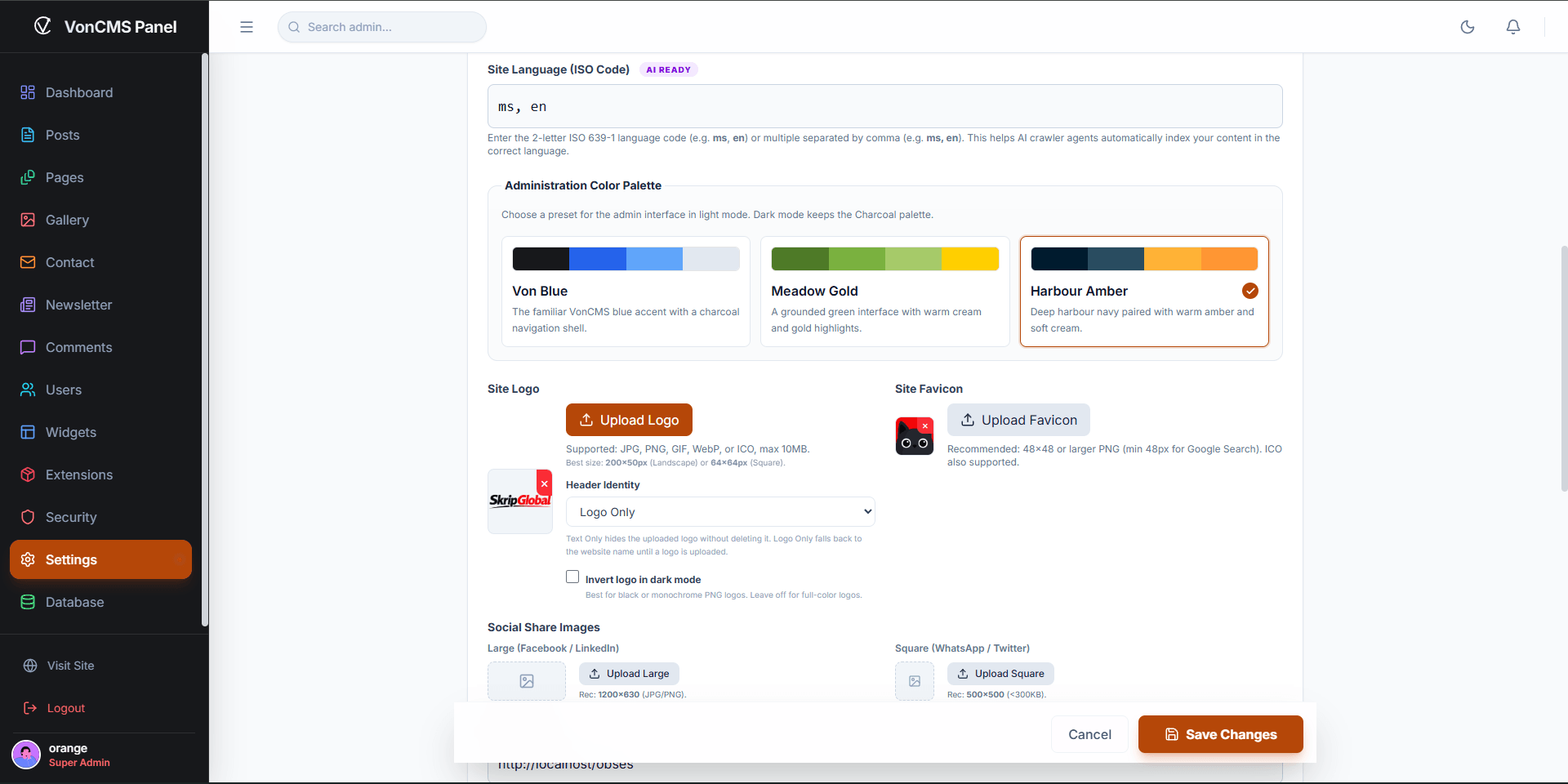The image size is (1568, 784).
Task: Switch to dark mode moon icon
Action: [1468, 27]
